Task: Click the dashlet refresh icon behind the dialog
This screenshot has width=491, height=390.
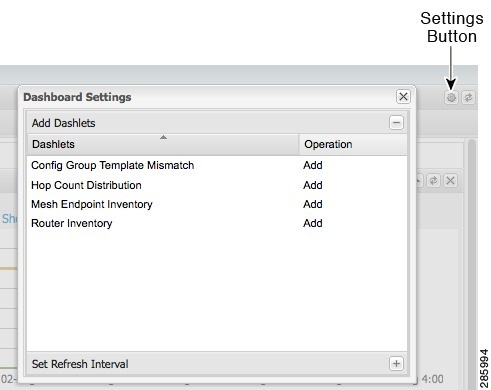Action: coord(433,181)
